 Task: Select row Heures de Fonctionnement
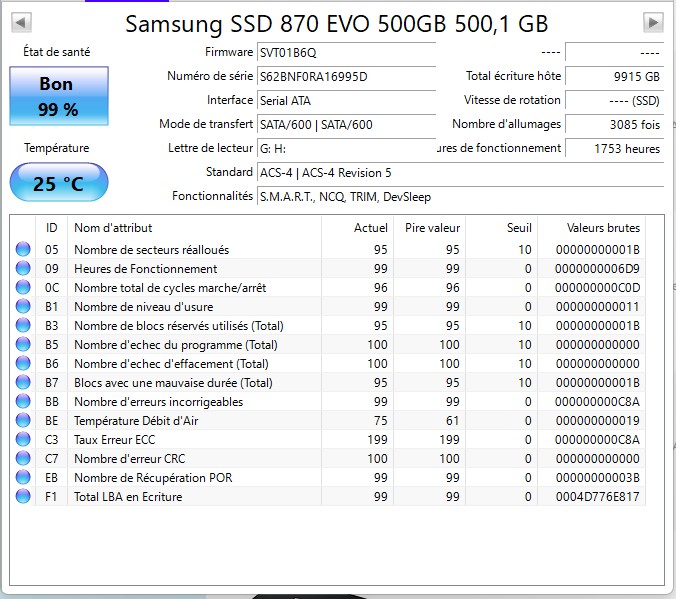tap(328, 268)
